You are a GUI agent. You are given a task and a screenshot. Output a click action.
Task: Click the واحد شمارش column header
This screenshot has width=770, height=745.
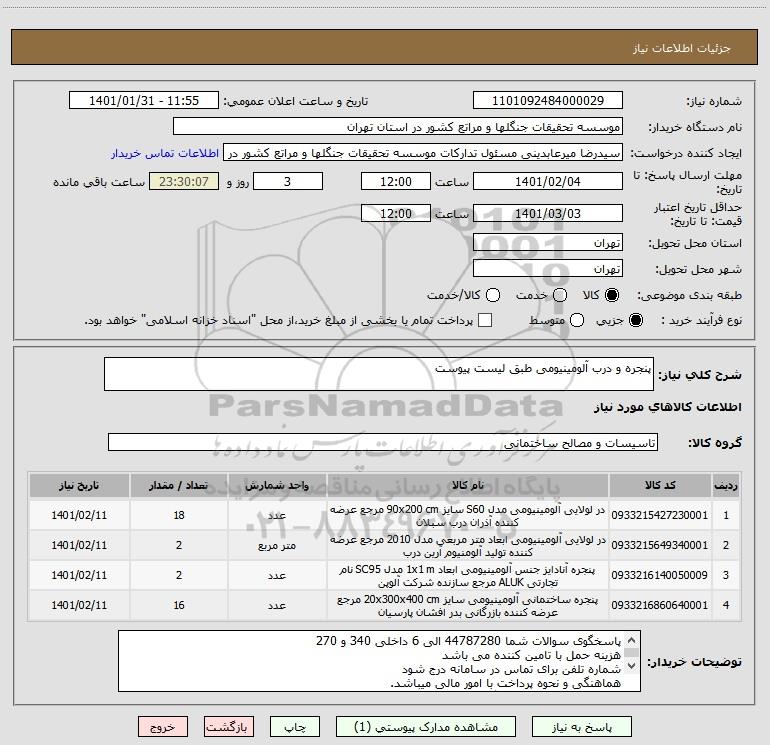tap(277, 485)
